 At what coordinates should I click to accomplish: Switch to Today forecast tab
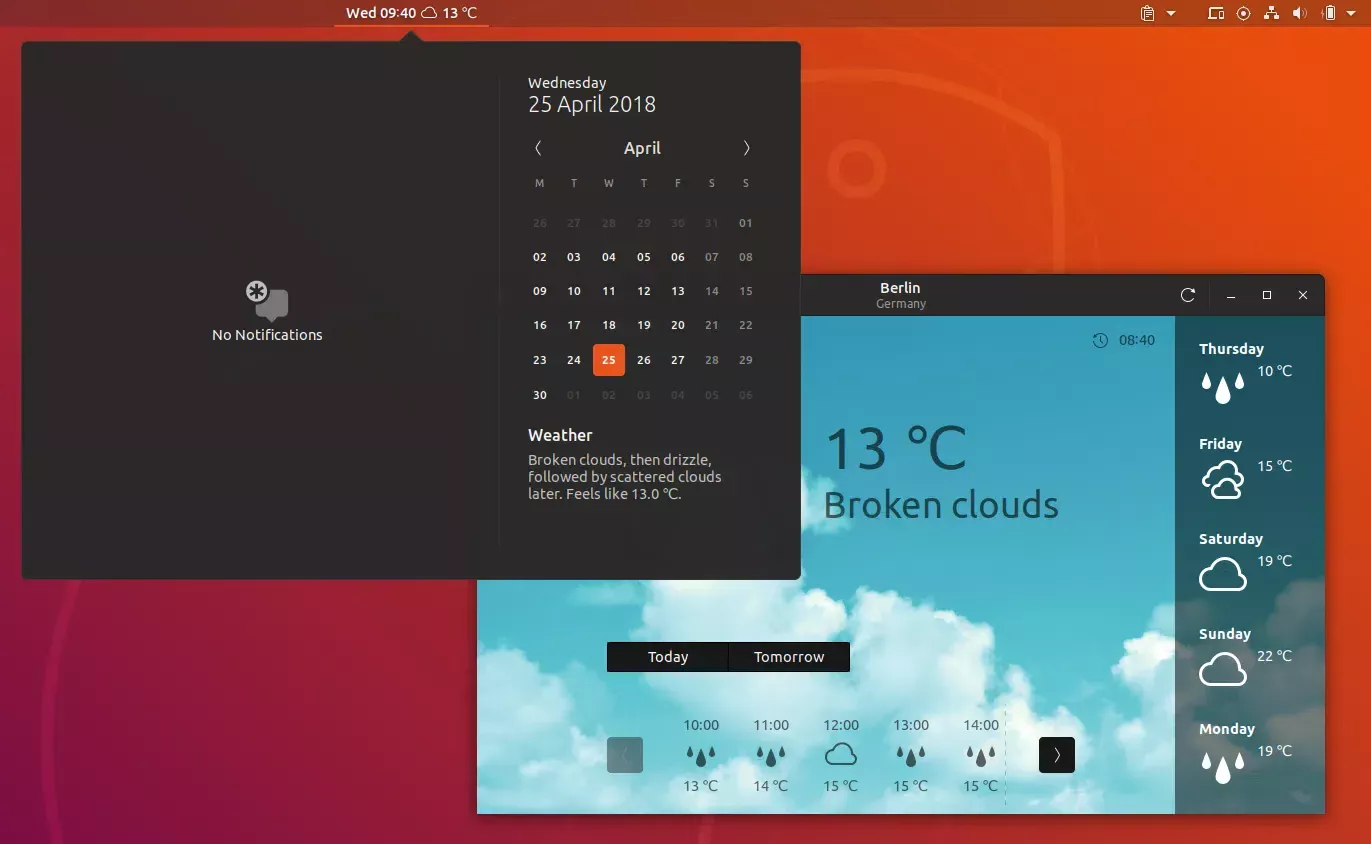tap(668, 657)
